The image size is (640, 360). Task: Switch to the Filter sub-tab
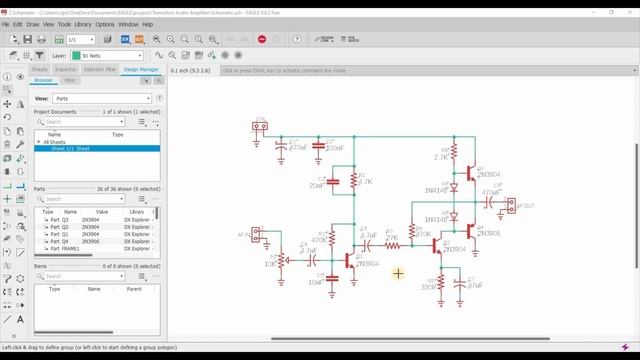pyautogui.click(x=70, y=80)
